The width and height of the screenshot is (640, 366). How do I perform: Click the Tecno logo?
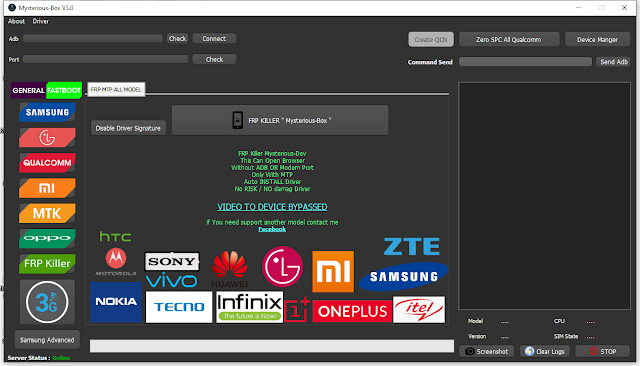(179, 307)
